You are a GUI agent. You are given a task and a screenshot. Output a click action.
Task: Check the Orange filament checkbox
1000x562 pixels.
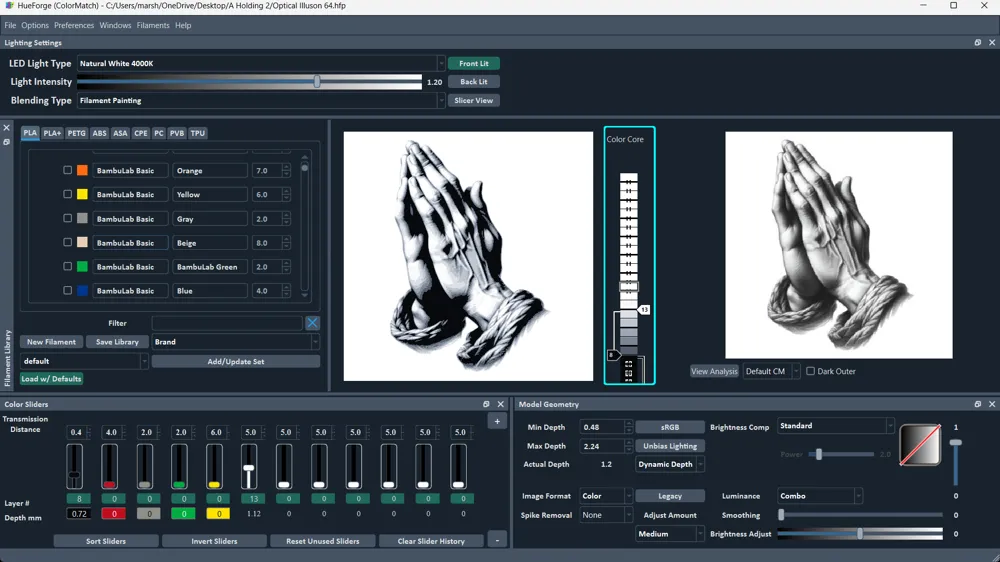click(x=67, y=170)
